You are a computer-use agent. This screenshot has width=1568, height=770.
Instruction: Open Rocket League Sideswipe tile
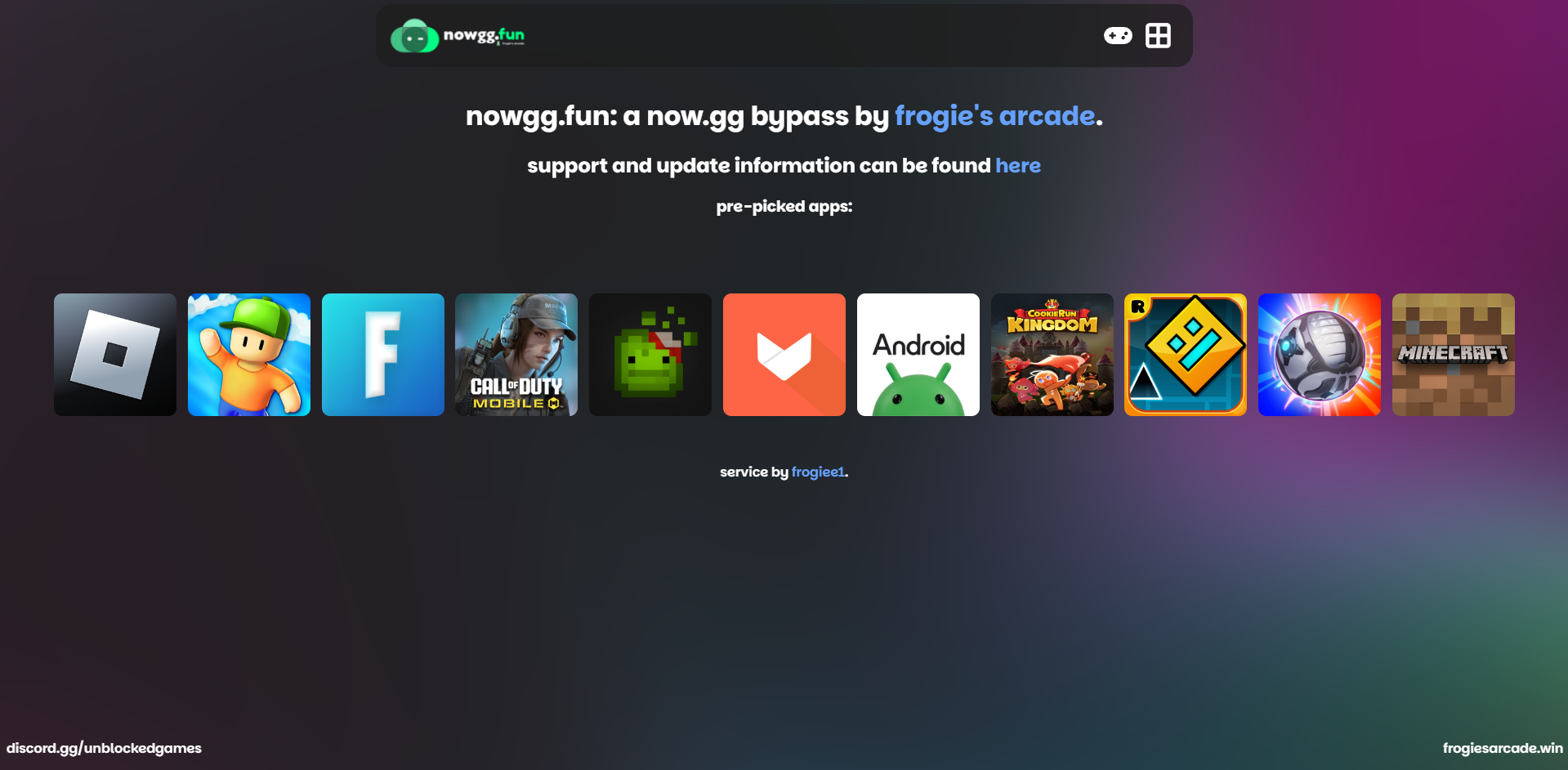click(1320, 355)
